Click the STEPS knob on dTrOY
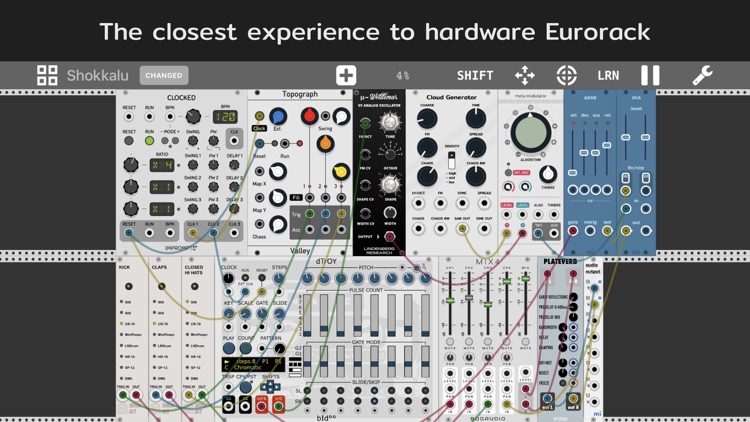Viewport: 750px width, 422px height. [279, 279]
